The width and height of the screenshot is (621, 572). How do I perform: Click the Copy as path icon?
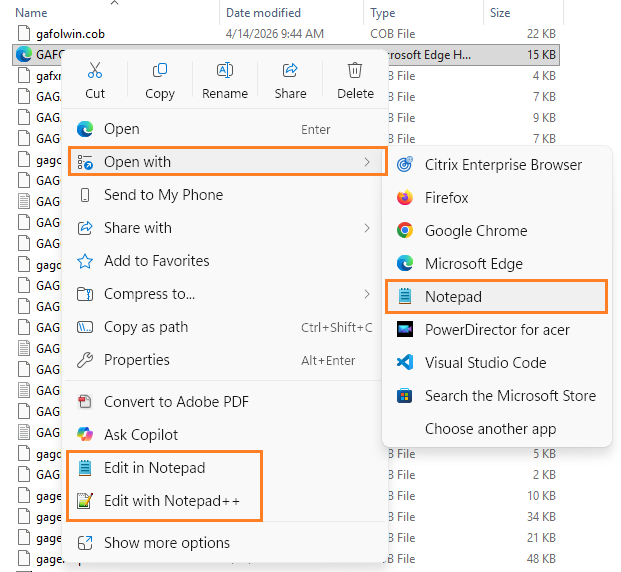(x=85, y=327)
